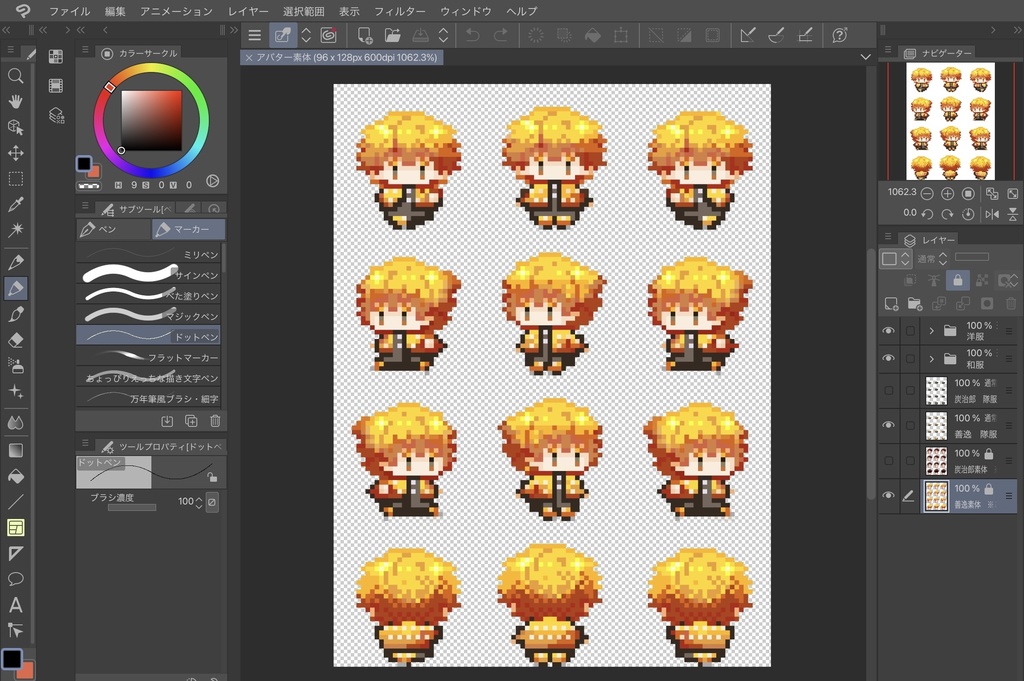Select the Gradient tool
The height and width of the screenshot is (681, 1024).
click(15, 451)
